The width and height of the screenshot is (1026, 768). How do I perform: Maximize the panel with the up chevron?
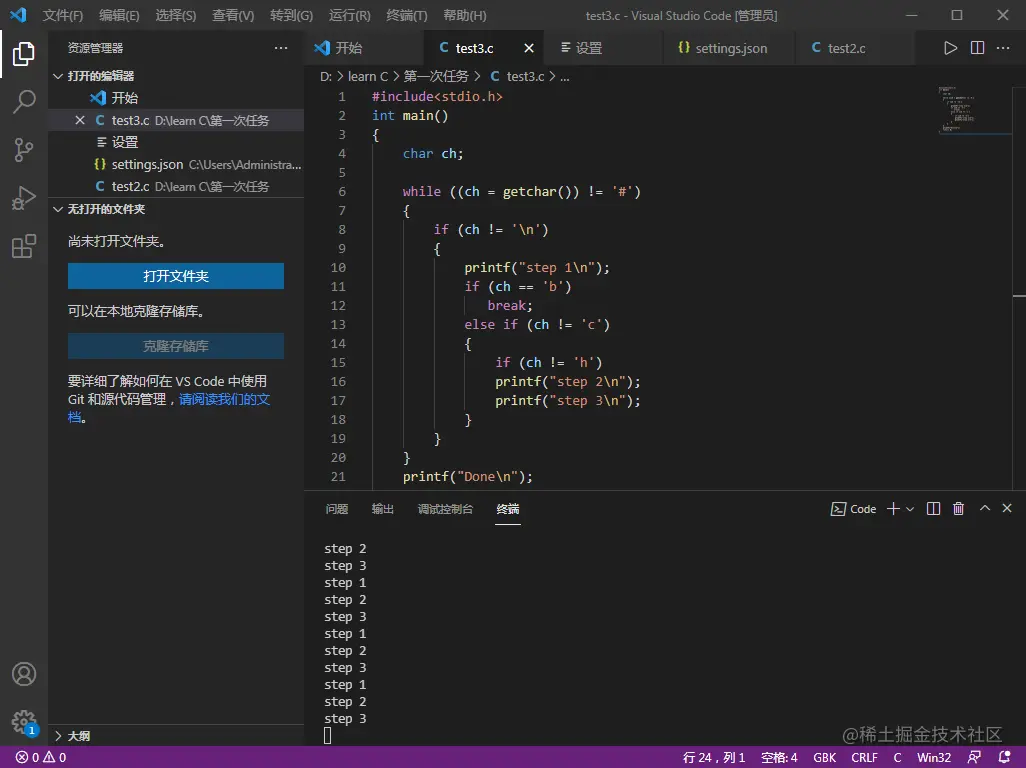984,509
